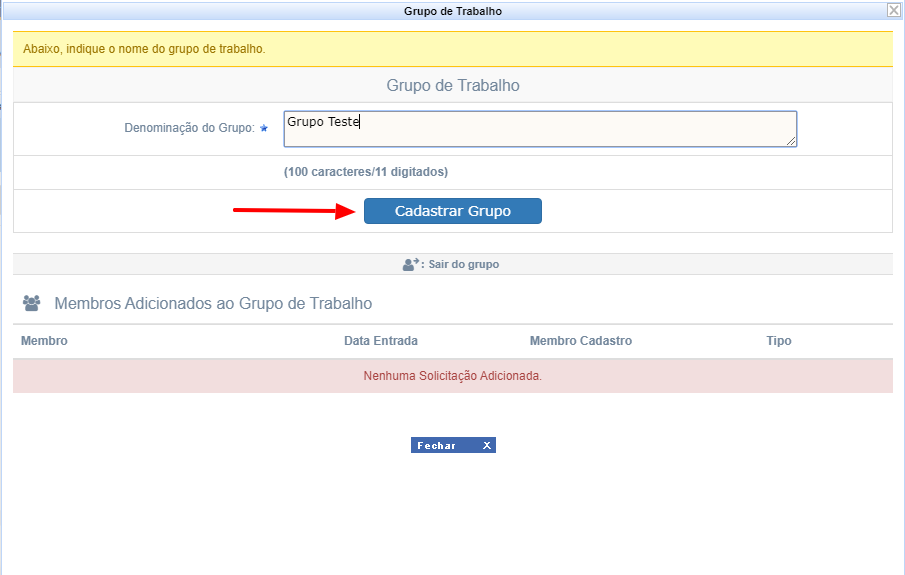Click the Cadastrar Grupo button
905x575 pixels.
452,211
